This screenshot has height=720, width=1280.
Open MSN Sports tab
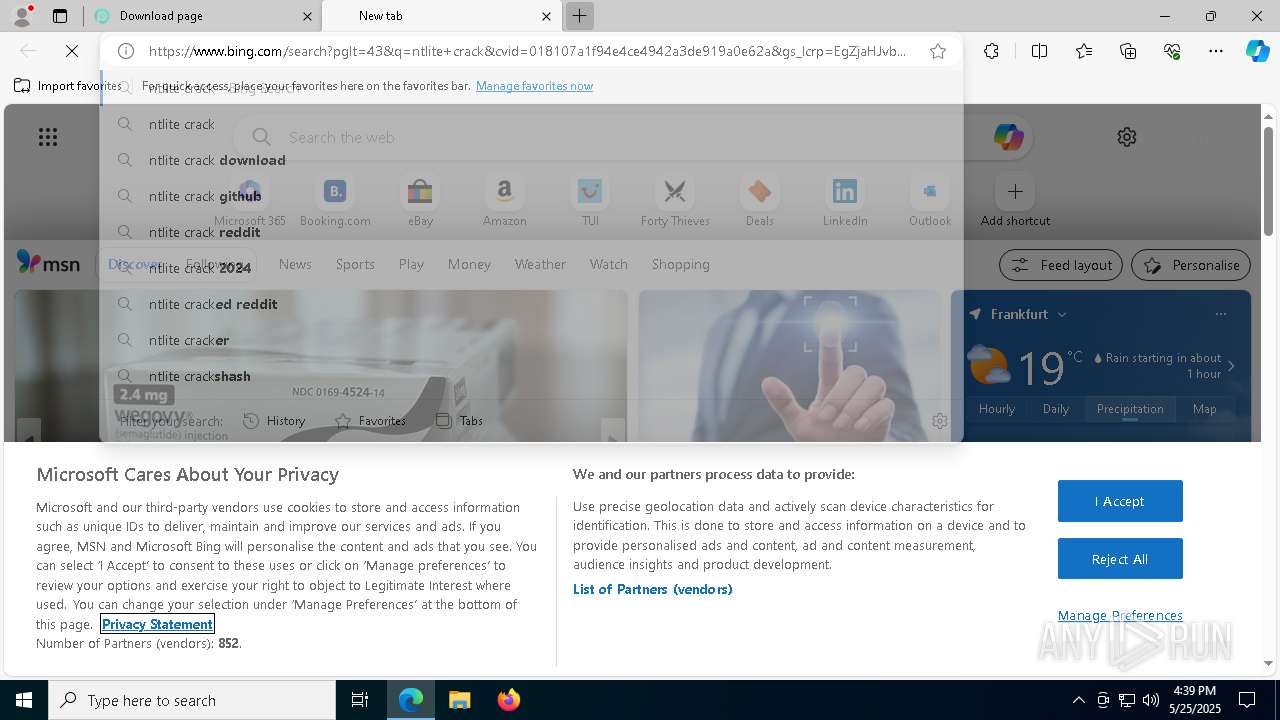coord(355,264)
